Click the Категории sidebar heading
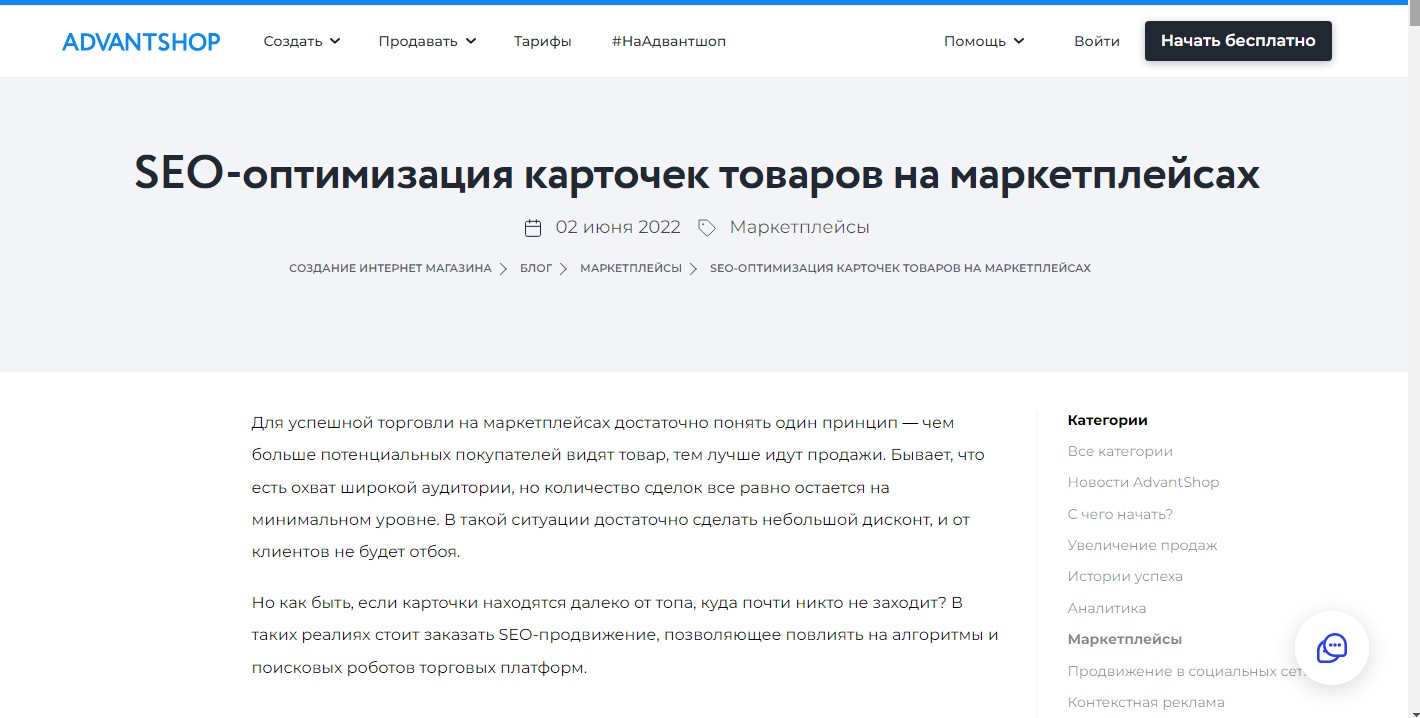The image size is (1420, 718). [1108, 420]
